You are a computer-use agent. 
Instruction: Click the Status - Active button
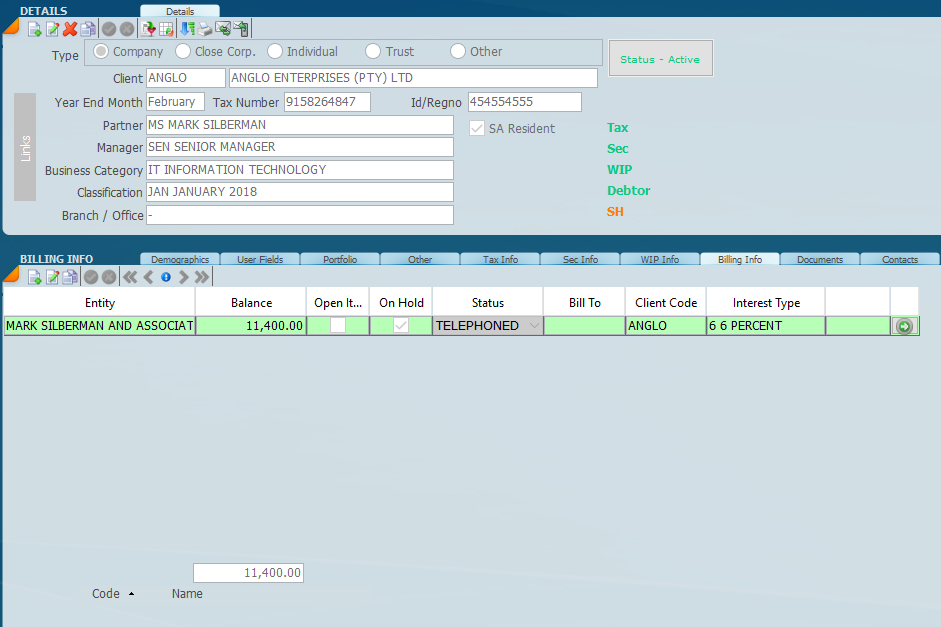660,60
